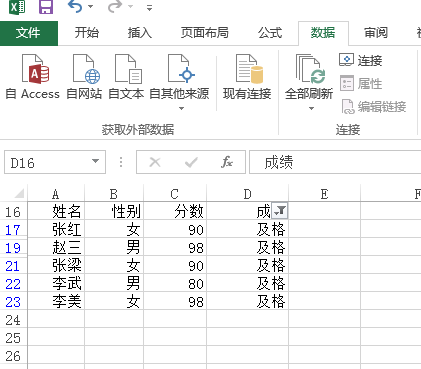Redo the last undone action
This screenshot has width=421, height=369.
pyautogui.click(x=115, y=7)
